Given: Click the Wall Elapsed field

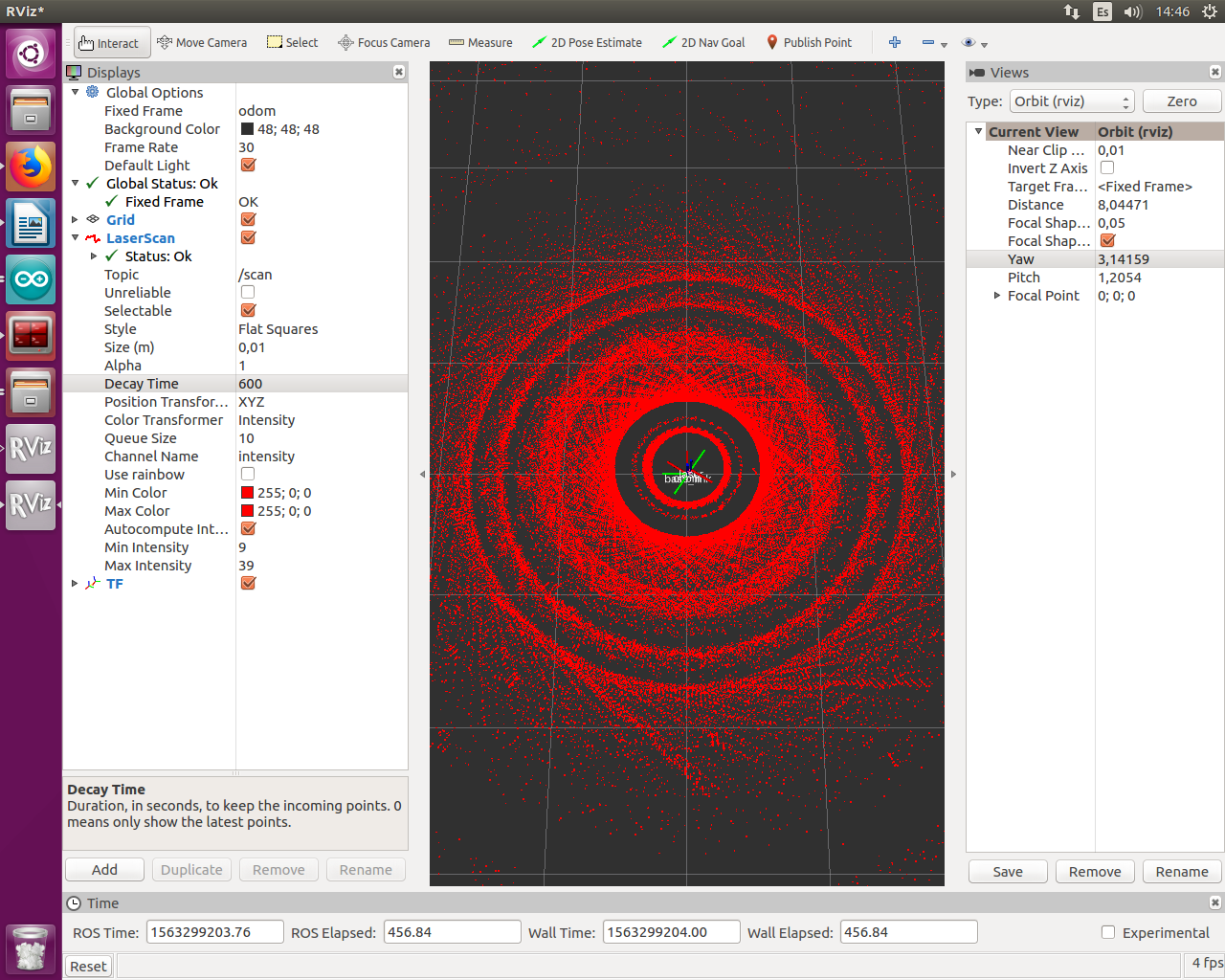Looking at the screenshot, I should [x=909, y=932].
